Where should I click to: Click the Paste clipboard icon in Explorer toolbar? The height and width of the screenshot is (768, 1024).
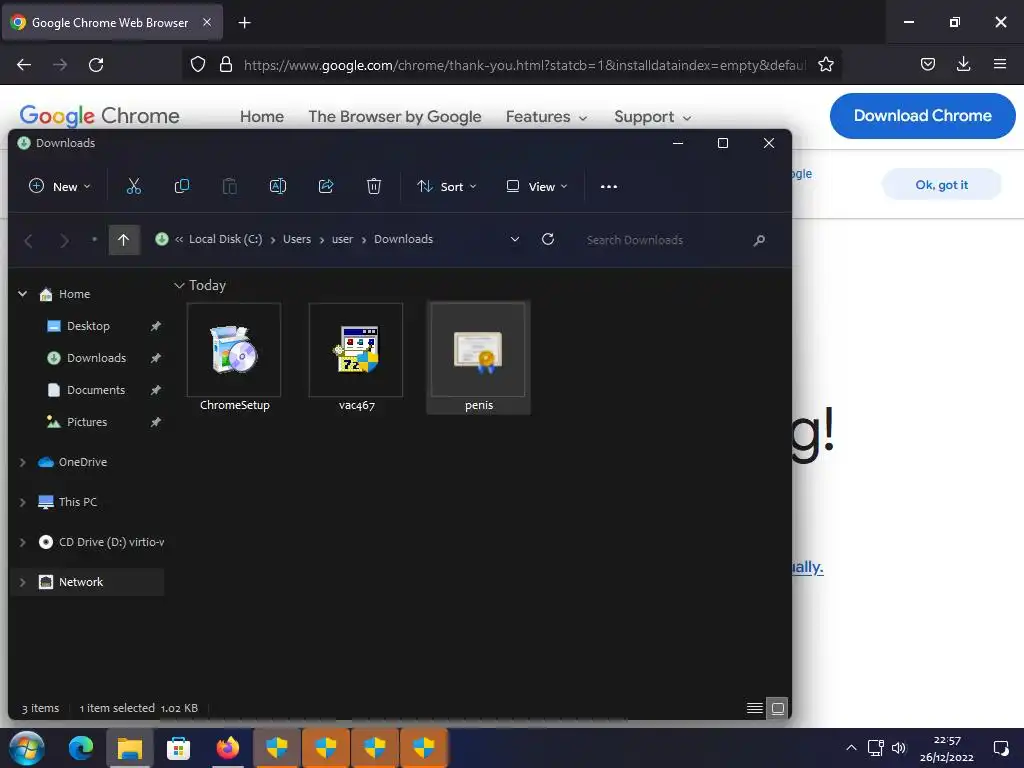point(230,187)
